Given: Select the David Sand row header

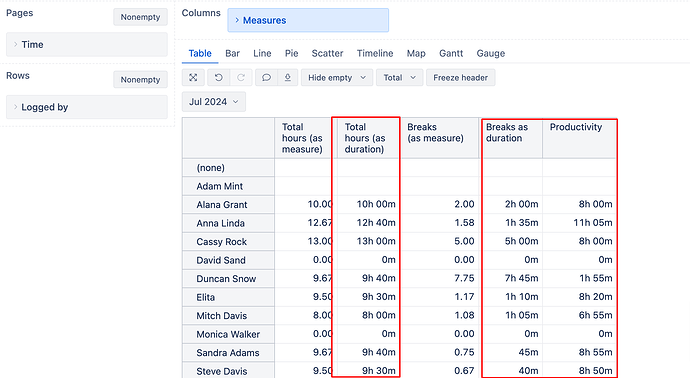Looking at the screenshot, I should point(228,260).
